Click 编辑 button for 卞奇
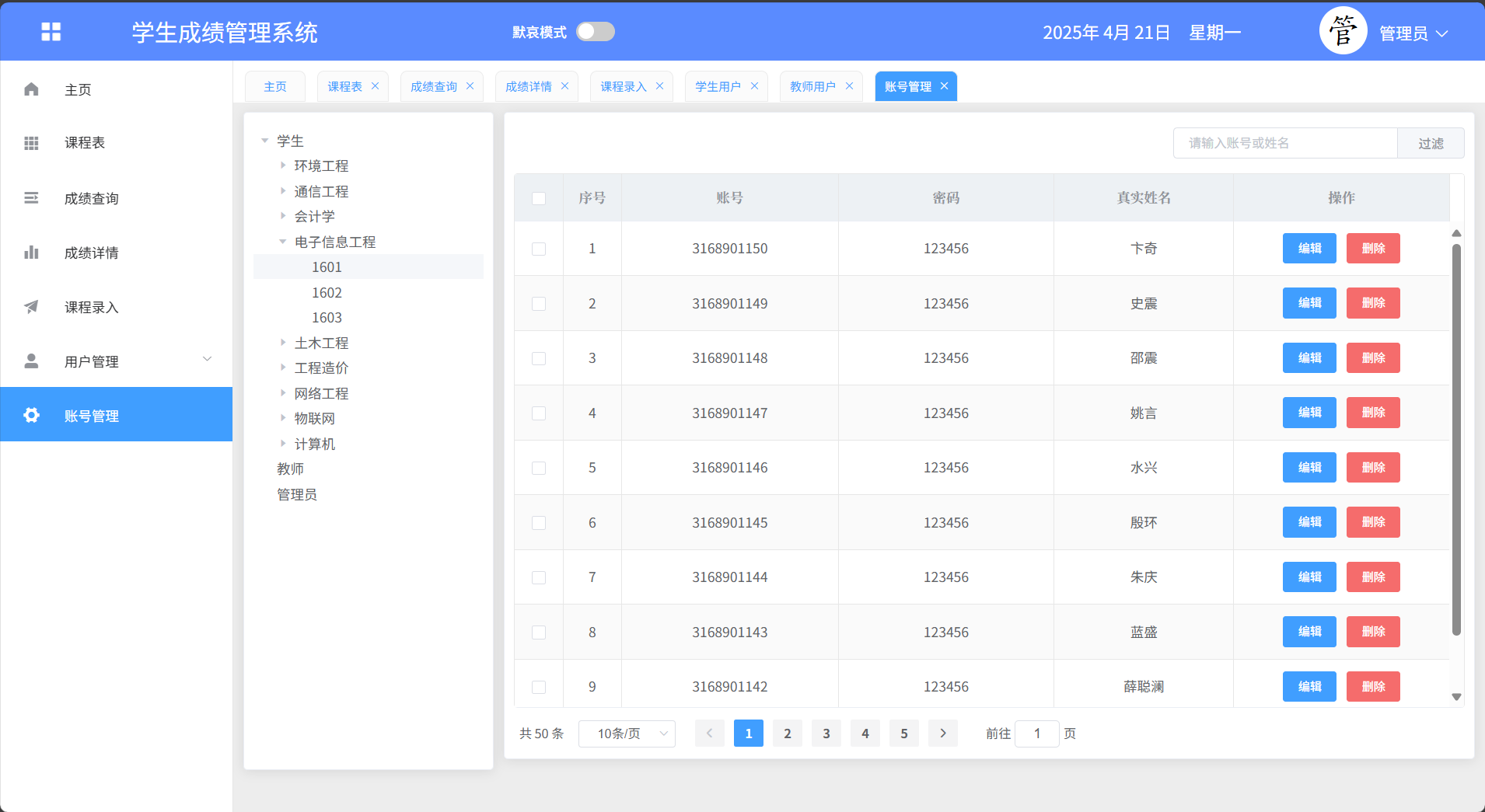 (x=1309, y=249)
